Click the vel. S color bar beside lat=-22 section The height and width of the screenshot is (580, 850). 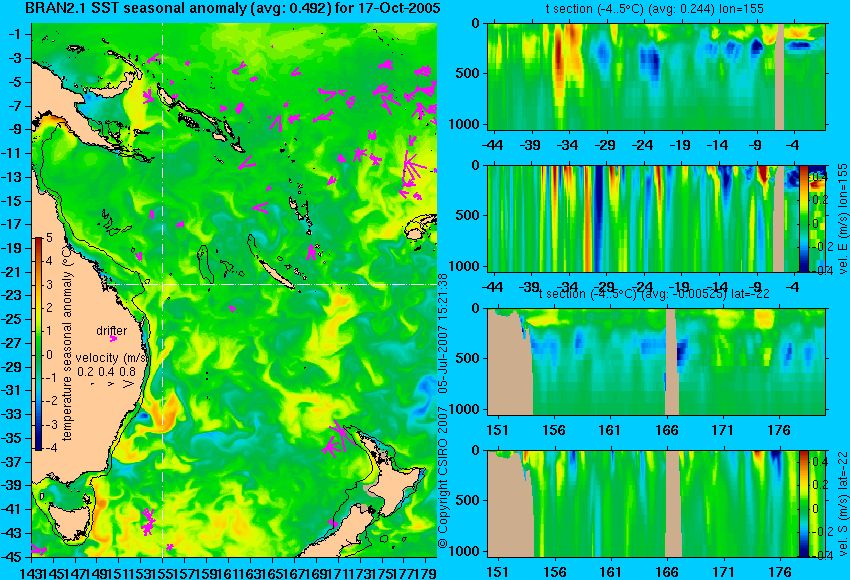click(803, 504)
